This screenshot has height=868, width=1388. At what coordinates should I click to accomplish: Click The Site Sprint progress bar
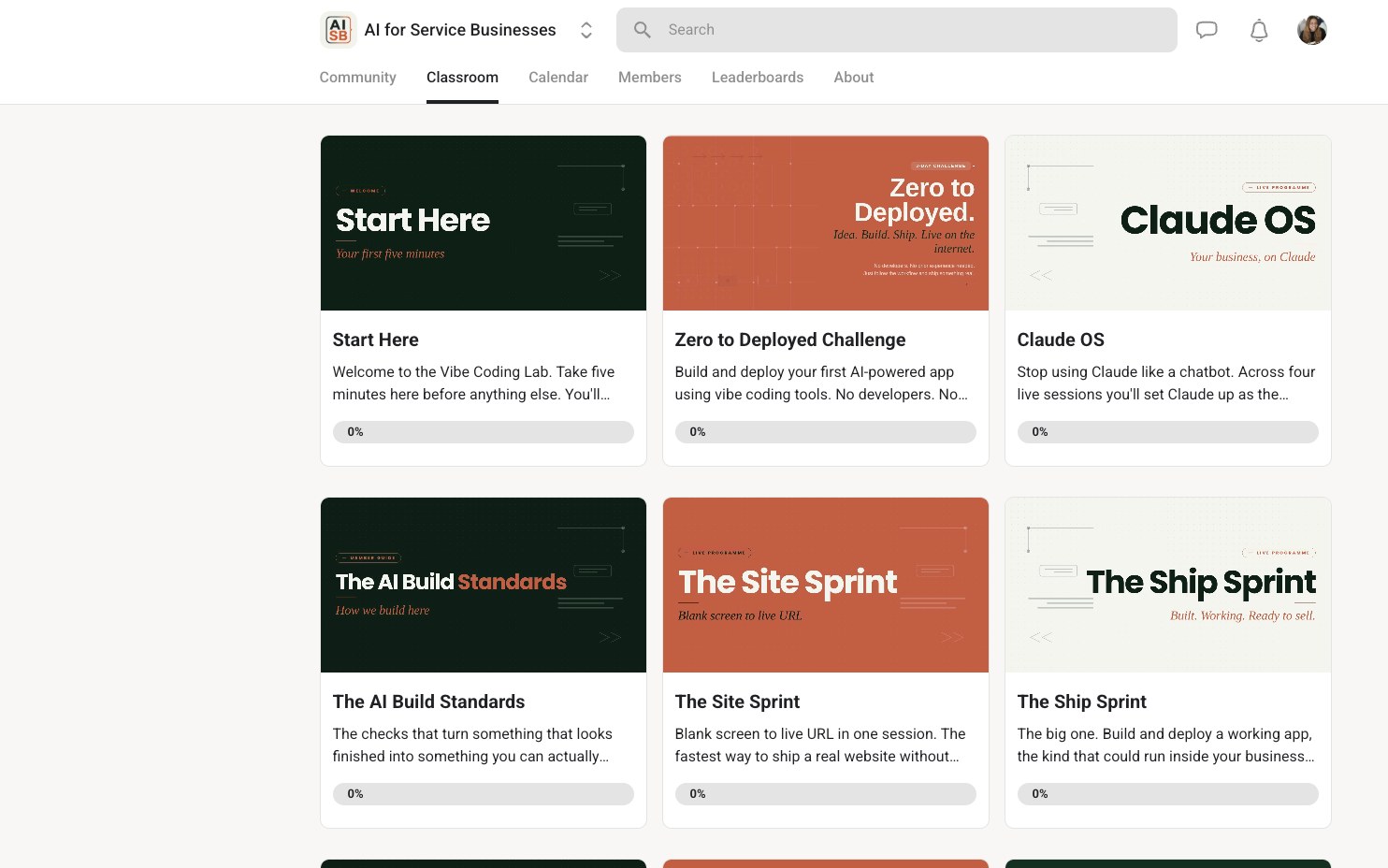(826, 794)
